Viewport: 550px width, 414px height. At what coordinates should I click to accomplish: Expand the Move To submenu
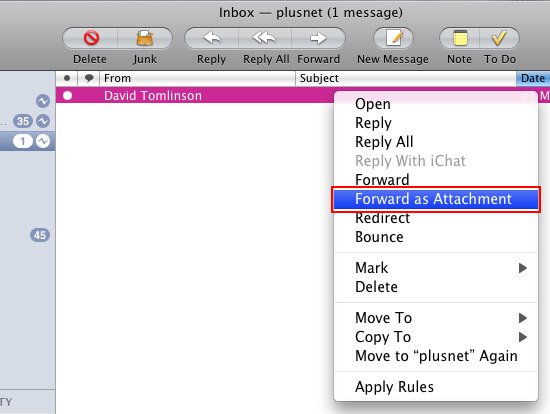(436, 318)
